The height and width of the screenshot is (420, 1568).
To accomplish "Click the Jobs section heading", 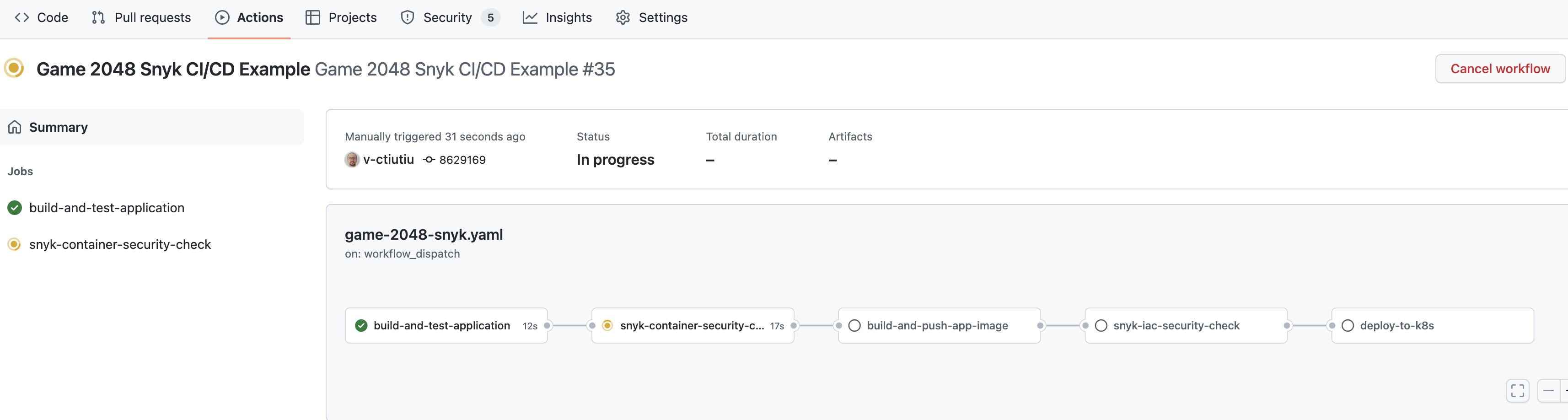I will coord(20,172).
